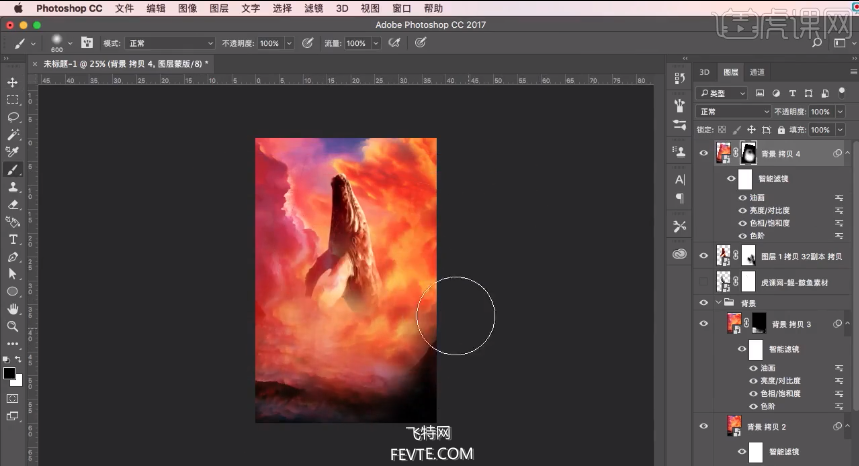Viewport: 859px width, 466px height.
Task: Select the Magic Wand tool
Action: click(12, 134)
